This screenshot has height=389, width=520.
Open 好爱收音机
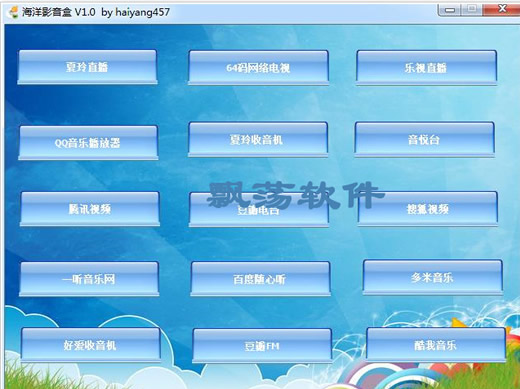(90, 345)
